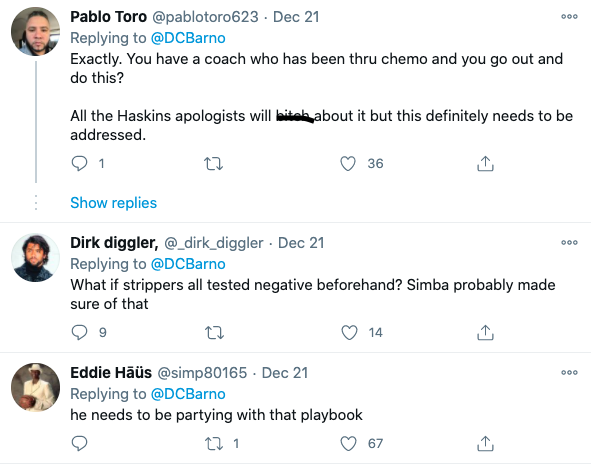Visit Eddie Häüs profile via display name
This screenshot has width=591, height=466.
[111, 372]
